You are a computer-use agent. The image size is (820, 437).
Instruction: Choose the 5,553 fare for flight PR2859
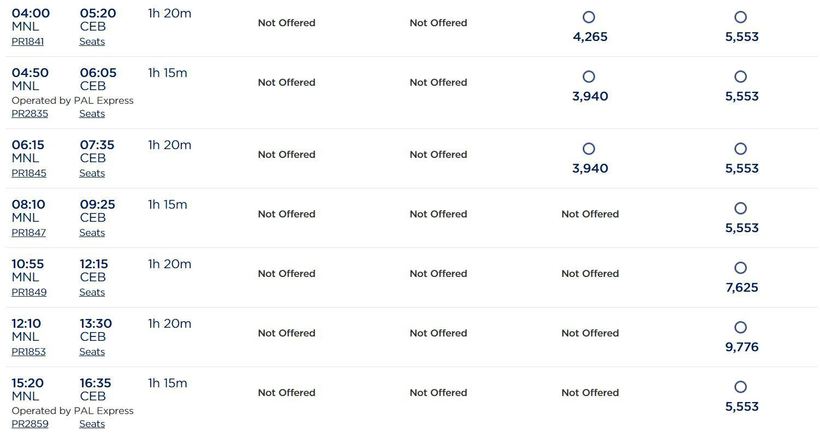tap(740, 388)
